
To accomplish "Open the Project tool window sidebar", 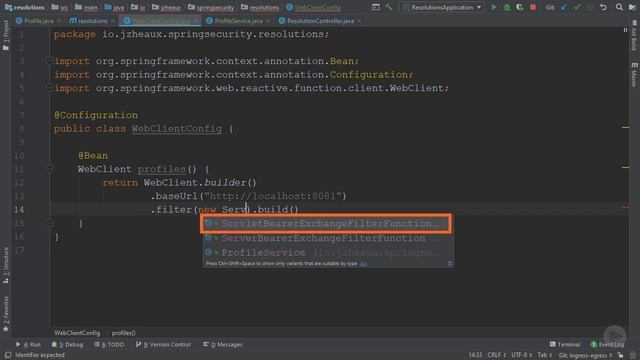I will click(5, 37).
